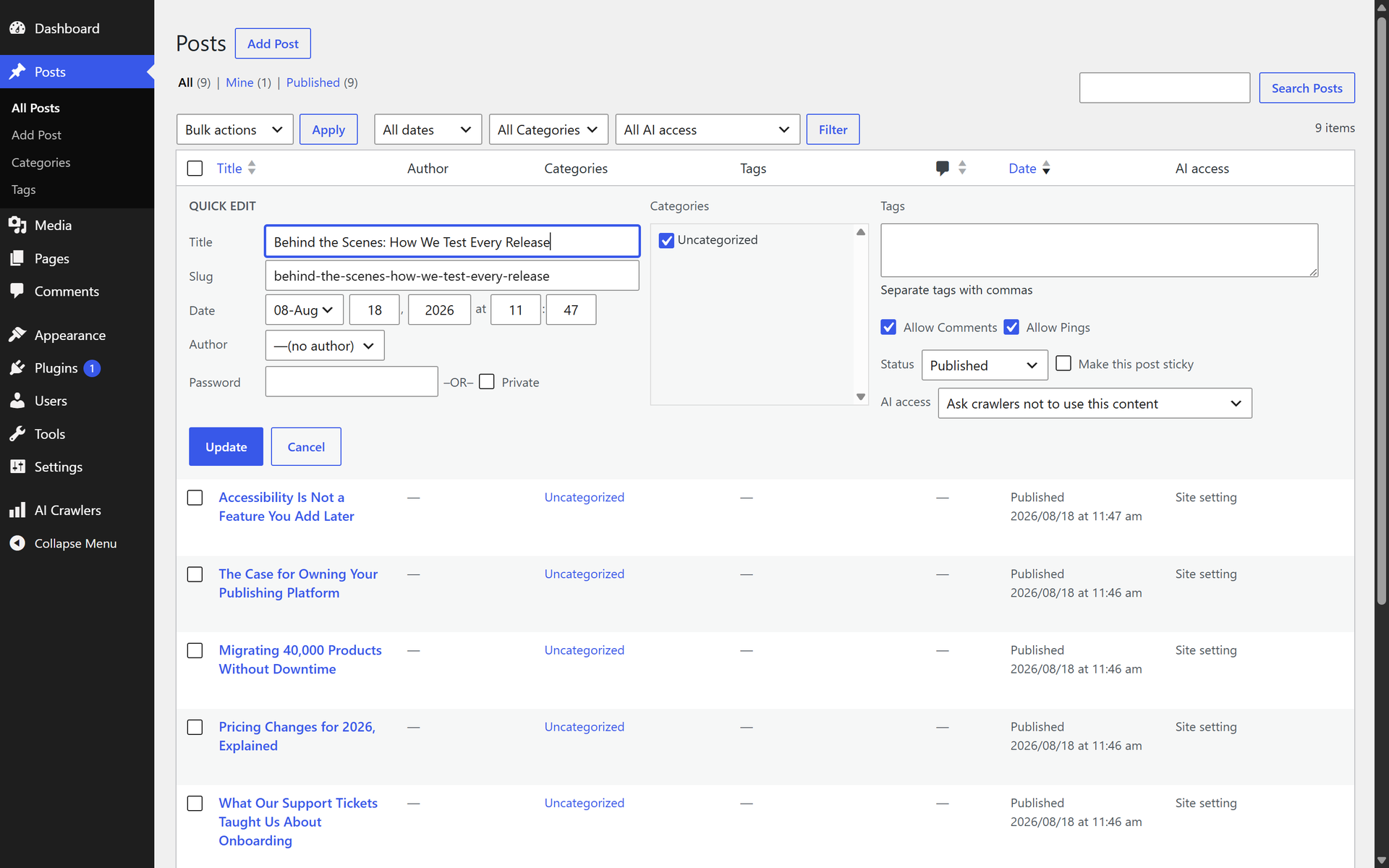This screenshot has height=868, width=1389.
Task: Click the search posts input field
Action: click(1165, 88)
